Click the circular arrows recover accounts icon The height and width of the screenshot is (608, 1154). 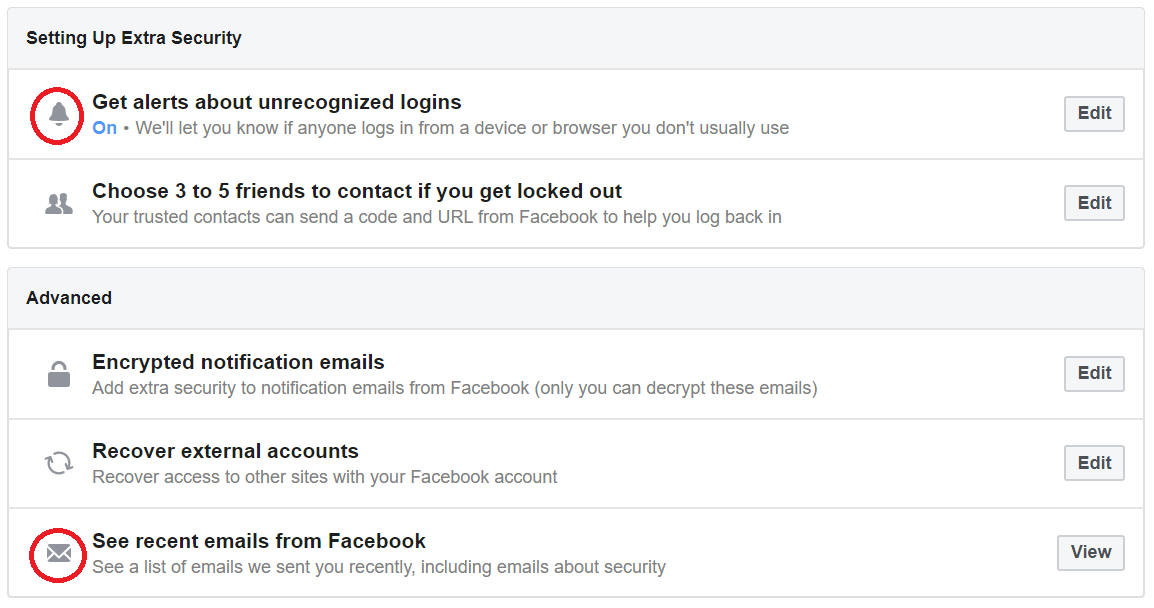click(x=59, y=463)
